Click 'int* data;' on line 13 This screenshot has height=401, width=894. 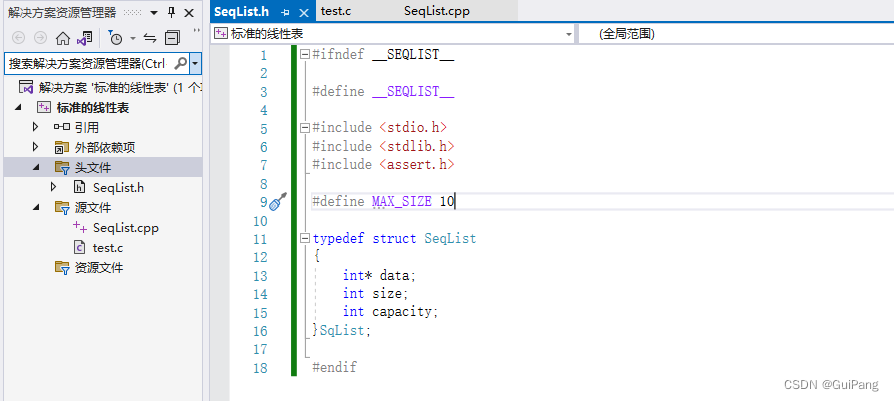(x=380, y=276)
